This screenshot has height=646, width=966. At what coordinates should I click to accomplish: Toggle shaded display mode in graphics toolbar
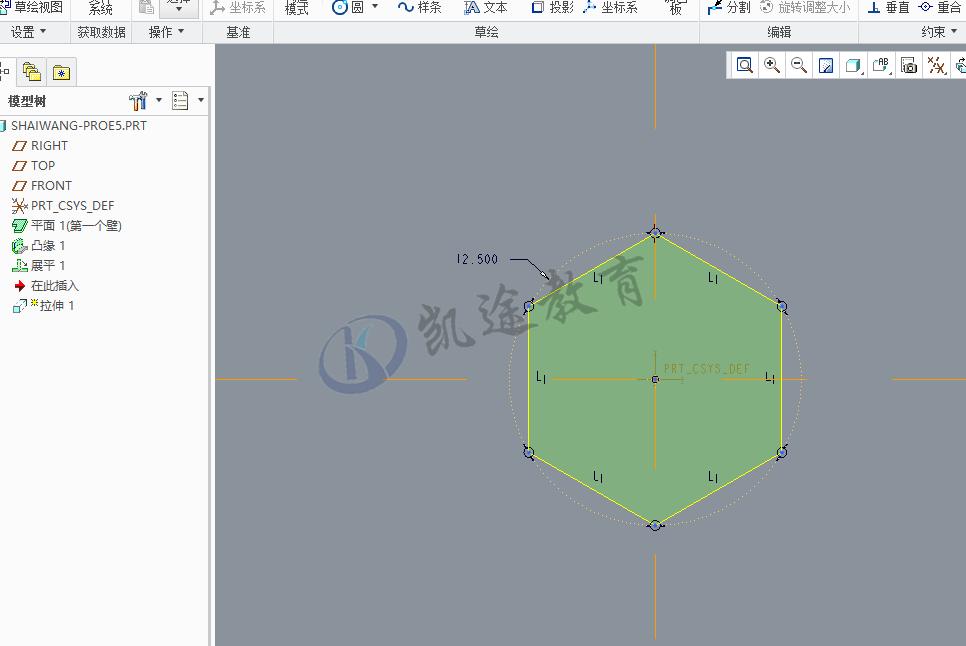[852, 65]
